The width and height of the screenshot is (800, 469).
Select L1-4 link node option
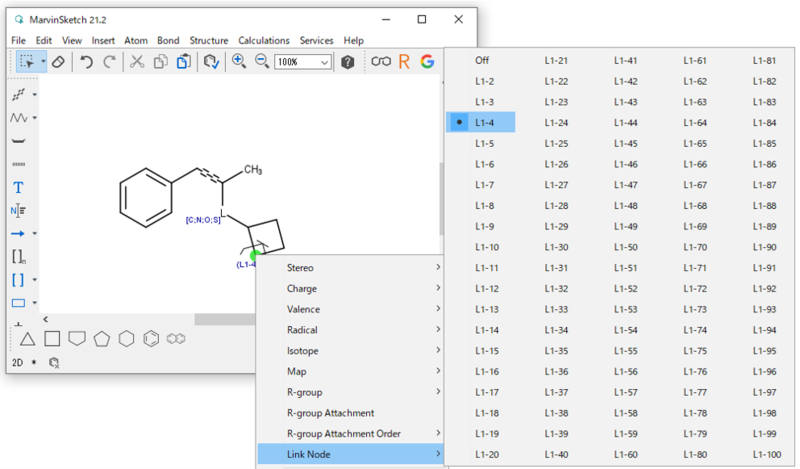coord(484,122)
